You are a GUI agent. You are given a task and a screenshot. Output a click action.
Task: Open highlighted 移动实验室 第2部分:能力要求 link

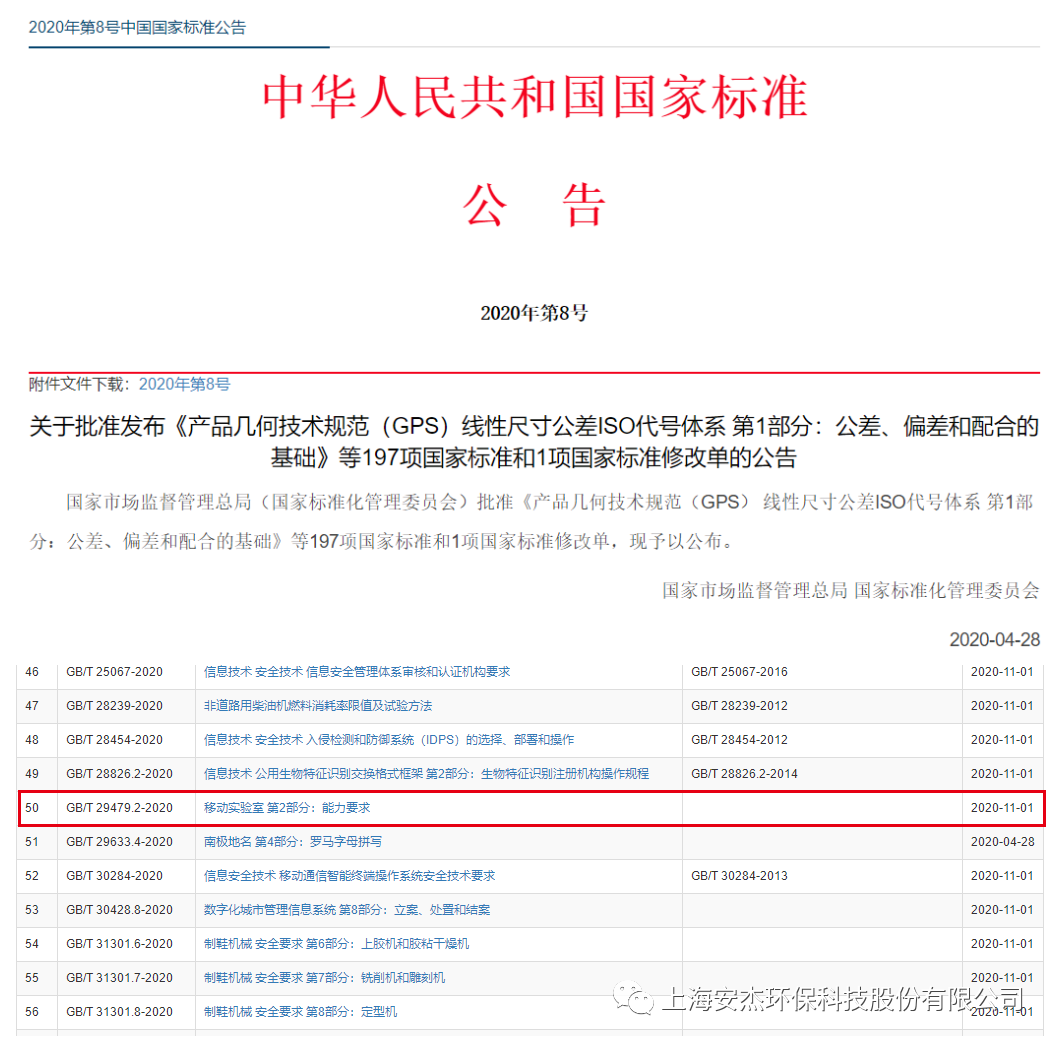click(287, 808)
